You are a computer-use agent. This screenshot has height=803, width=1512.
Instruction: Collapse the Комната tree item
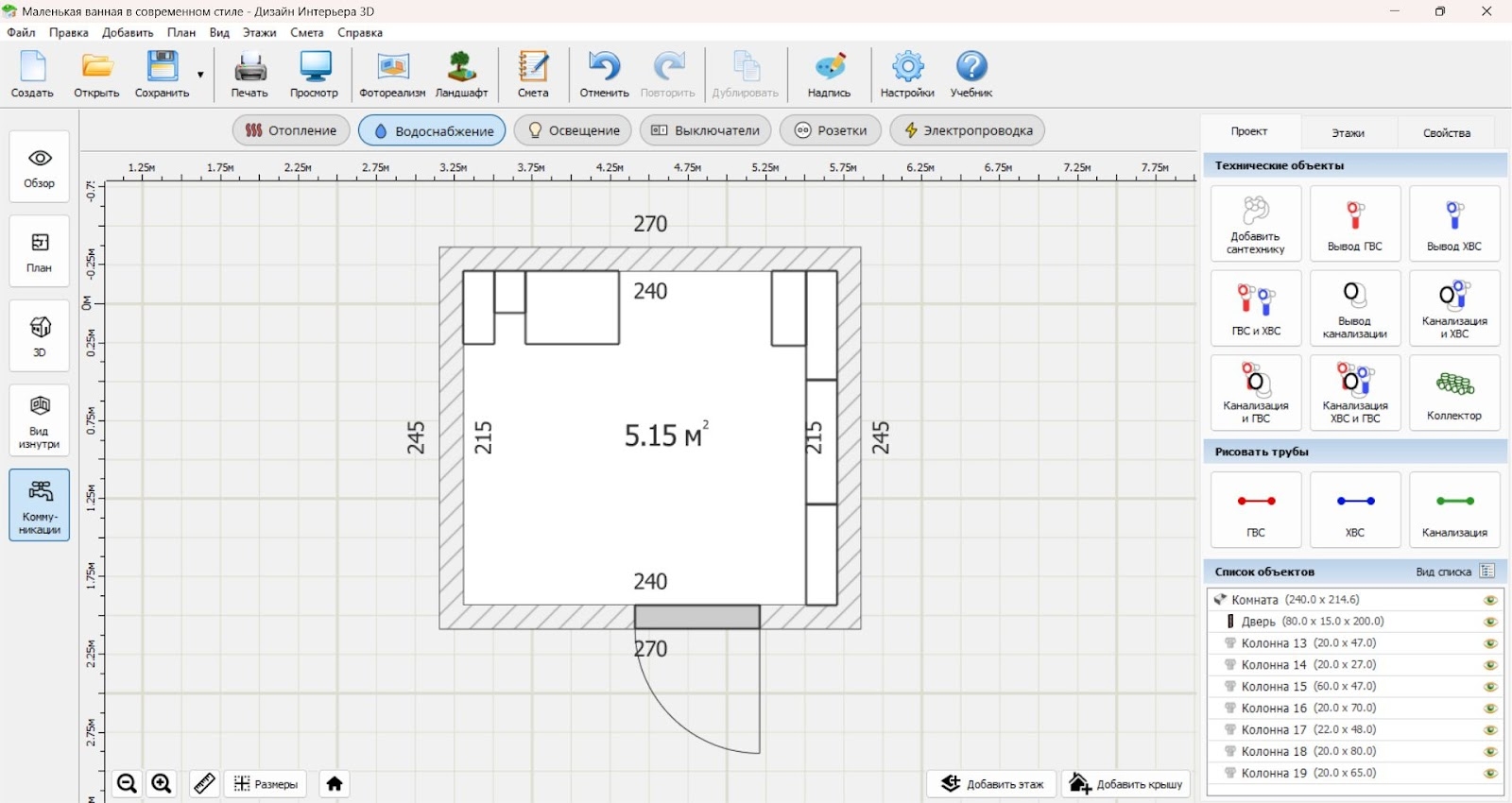tap(1220, 600)
